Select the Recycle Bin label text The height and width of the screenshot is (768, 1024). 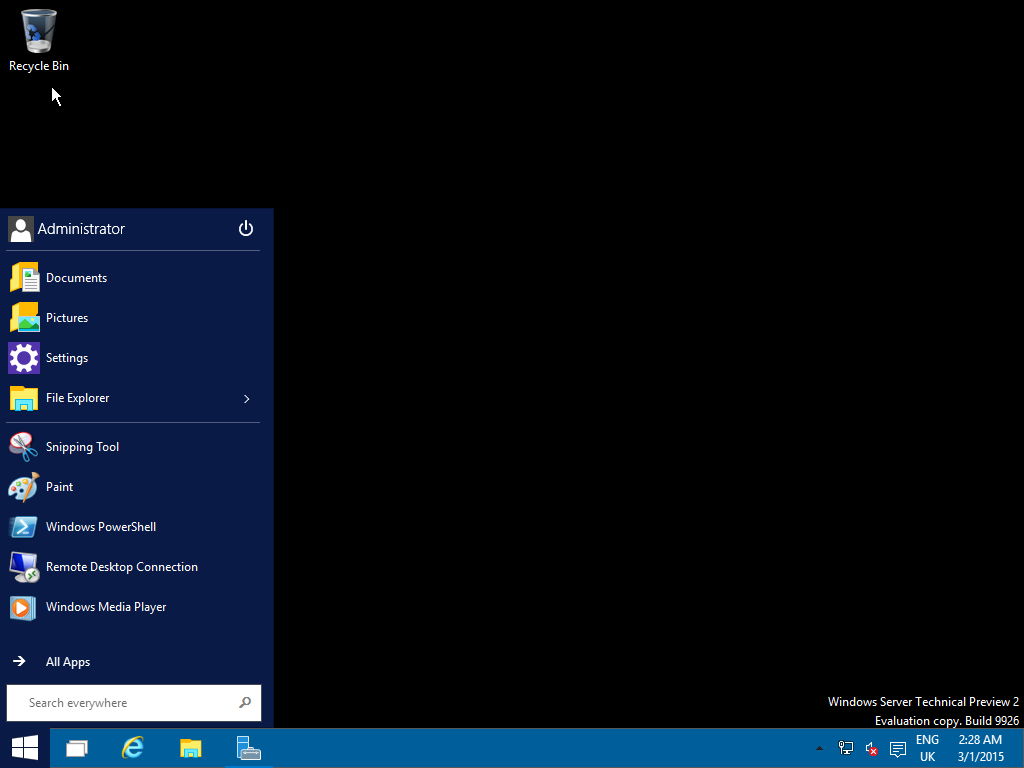(x=39, y=66)
